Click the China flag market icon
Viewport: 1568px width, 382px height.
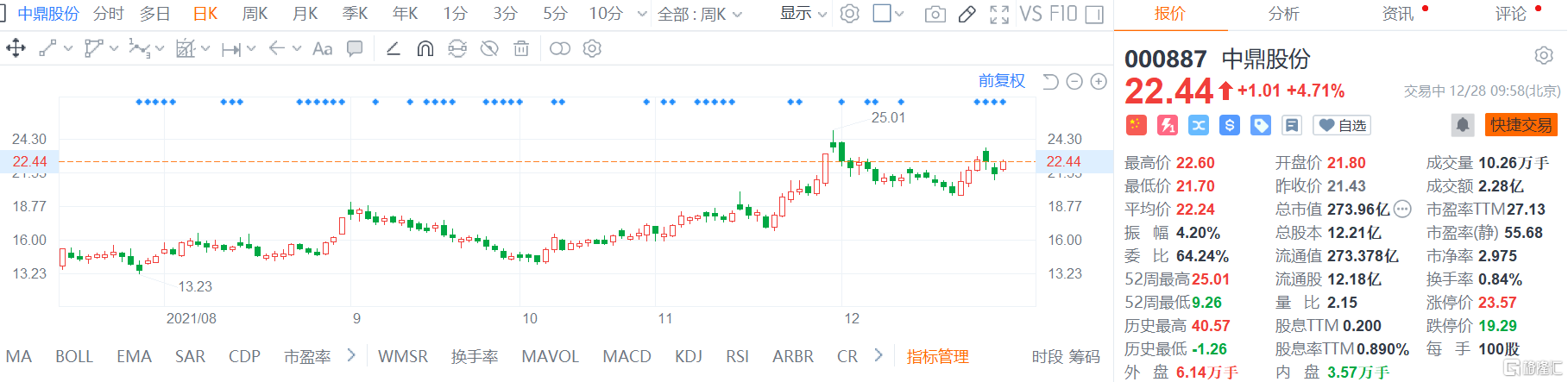tap(1137, 125)
